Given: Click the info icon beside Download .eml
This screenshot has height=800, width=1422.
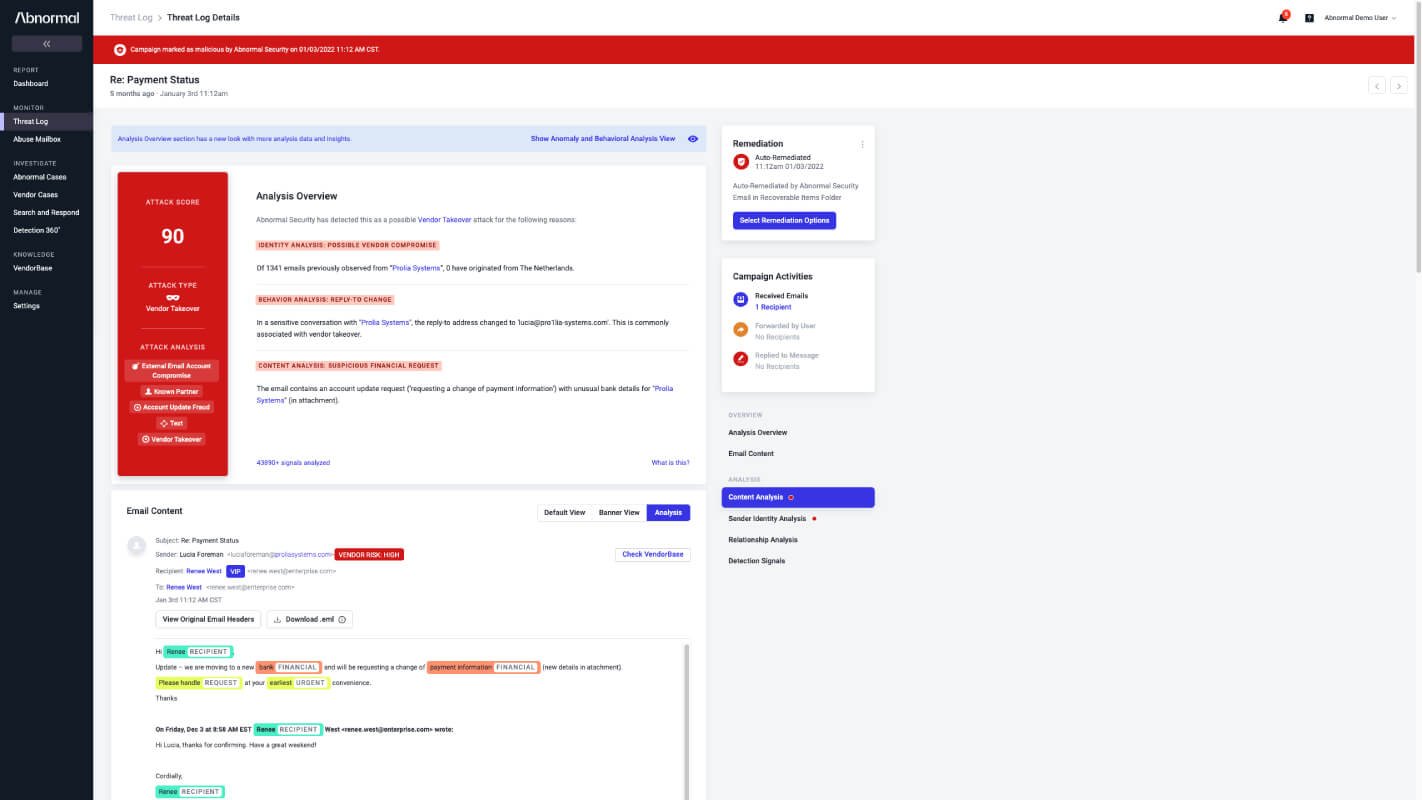Looking at the screenshot, I should pos(342,620).
